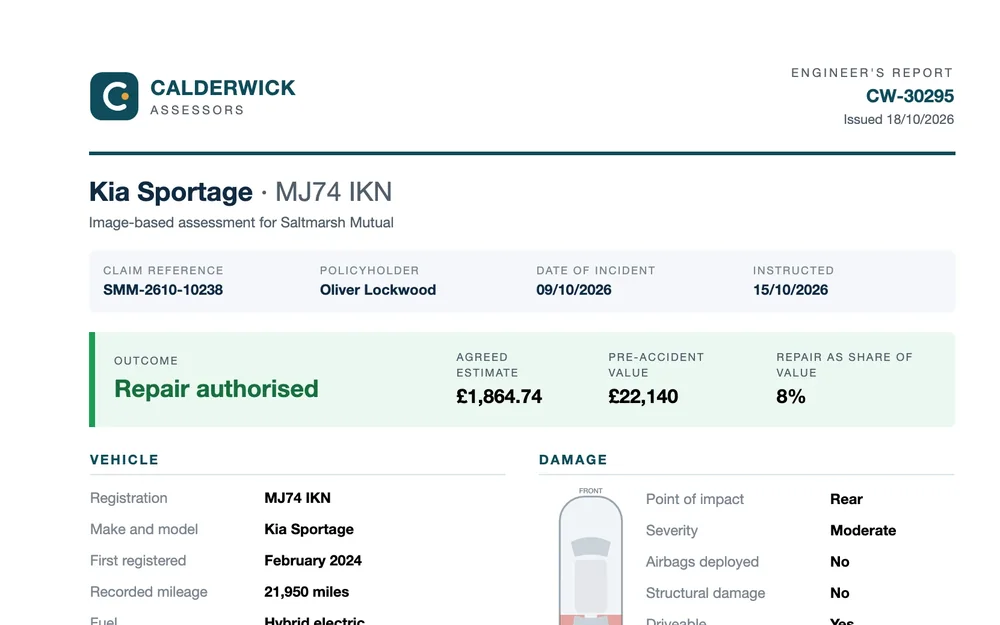Select policyholder name Oliver Lockwood

tap(378, 290)
